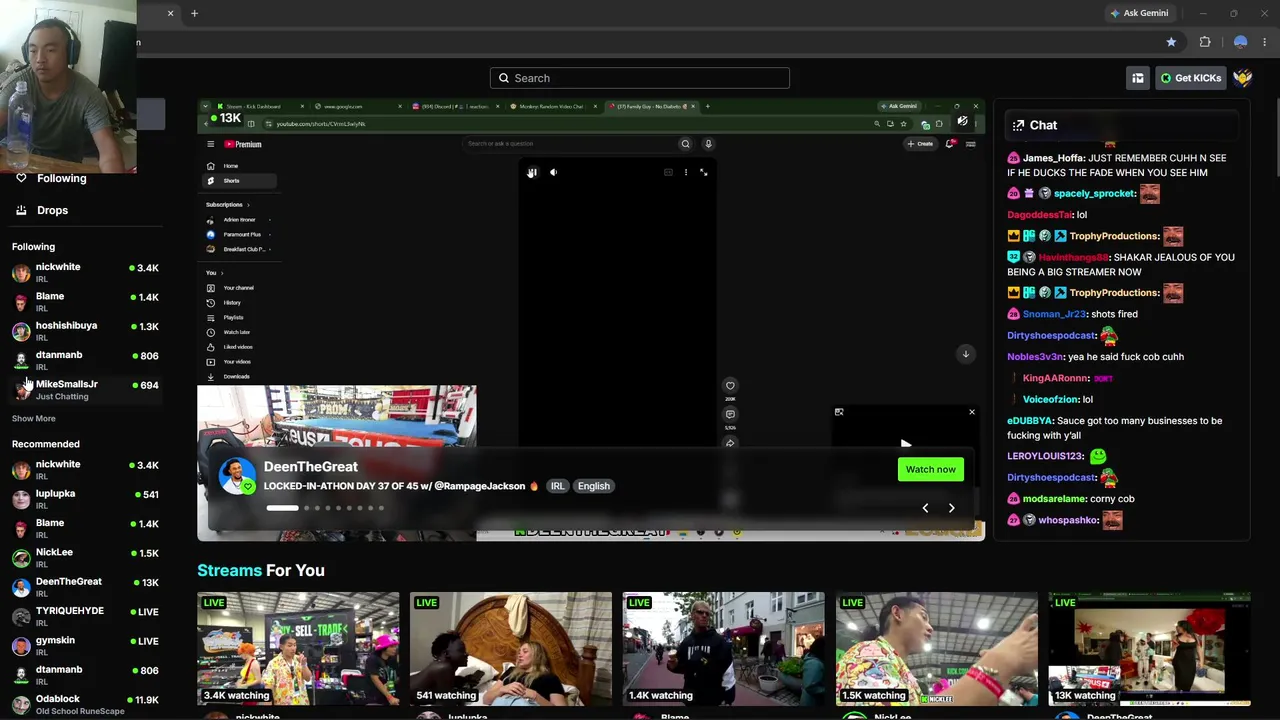Click the English tag on the featured stream

(593, 486)
